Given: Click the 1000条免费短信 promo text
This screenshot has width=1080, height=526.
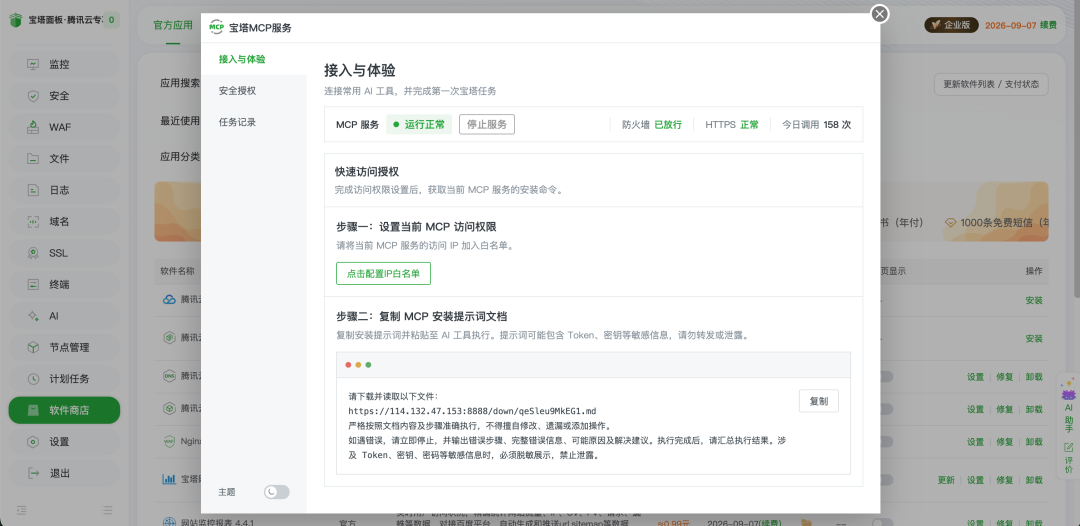Looking at the screenshot, I should (1004, 223).
